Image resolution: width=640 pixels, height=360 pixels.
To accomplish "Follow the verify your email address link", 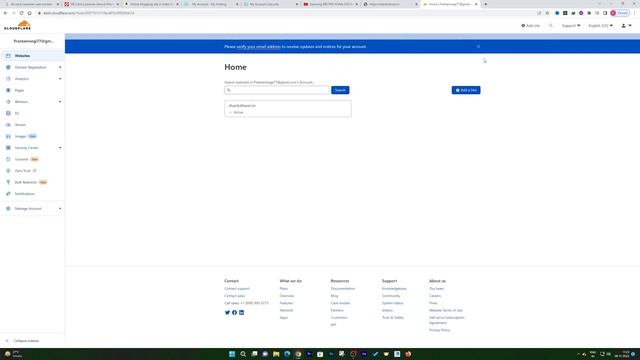I will point(259,47).
